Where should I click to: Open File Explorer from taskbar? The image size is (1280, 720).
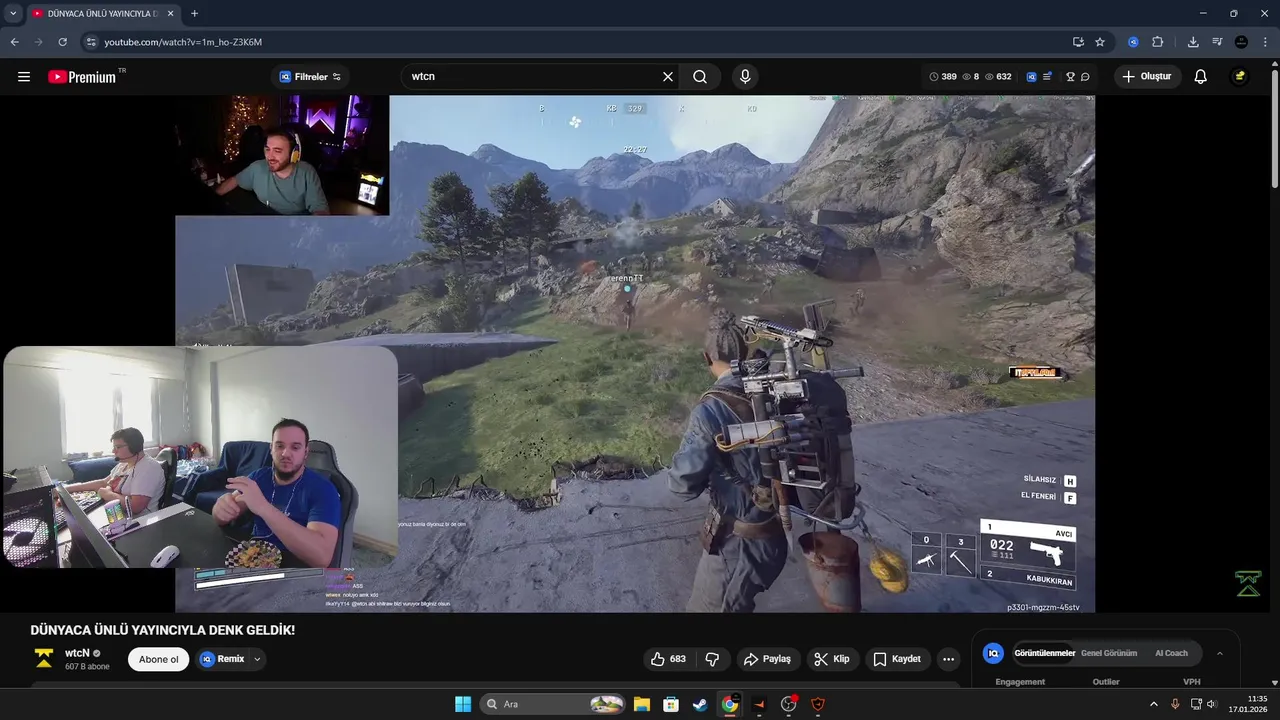coord(641,704)
